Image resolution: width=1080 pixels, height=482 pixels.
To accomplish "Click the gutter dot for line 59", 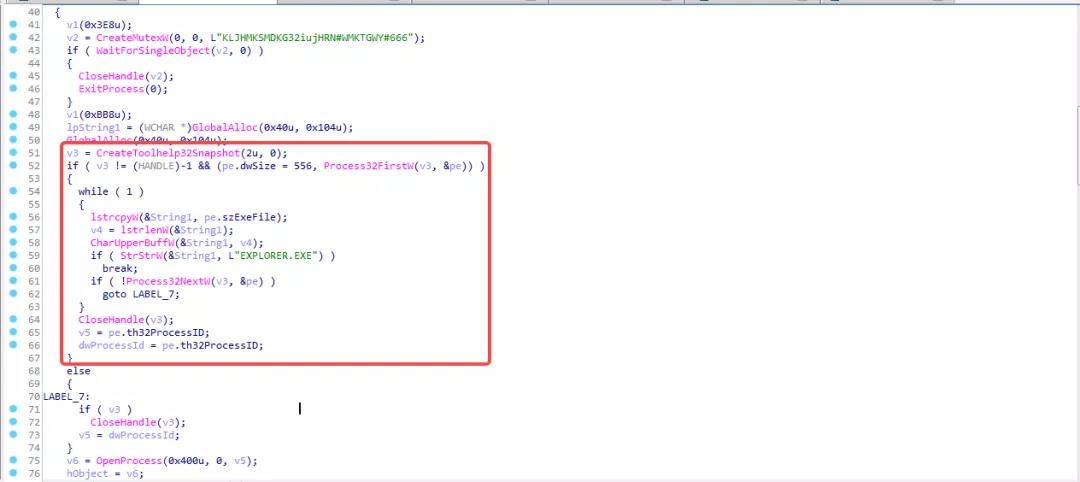I will (13, 255).
